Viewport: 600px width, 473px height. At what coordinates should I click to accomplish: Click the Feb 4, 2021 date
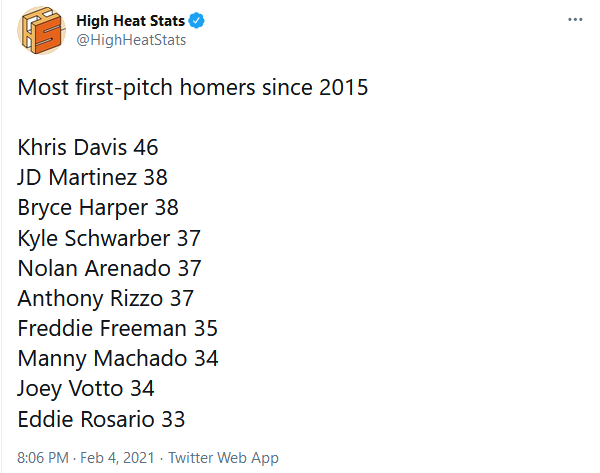tap(117, 458)
